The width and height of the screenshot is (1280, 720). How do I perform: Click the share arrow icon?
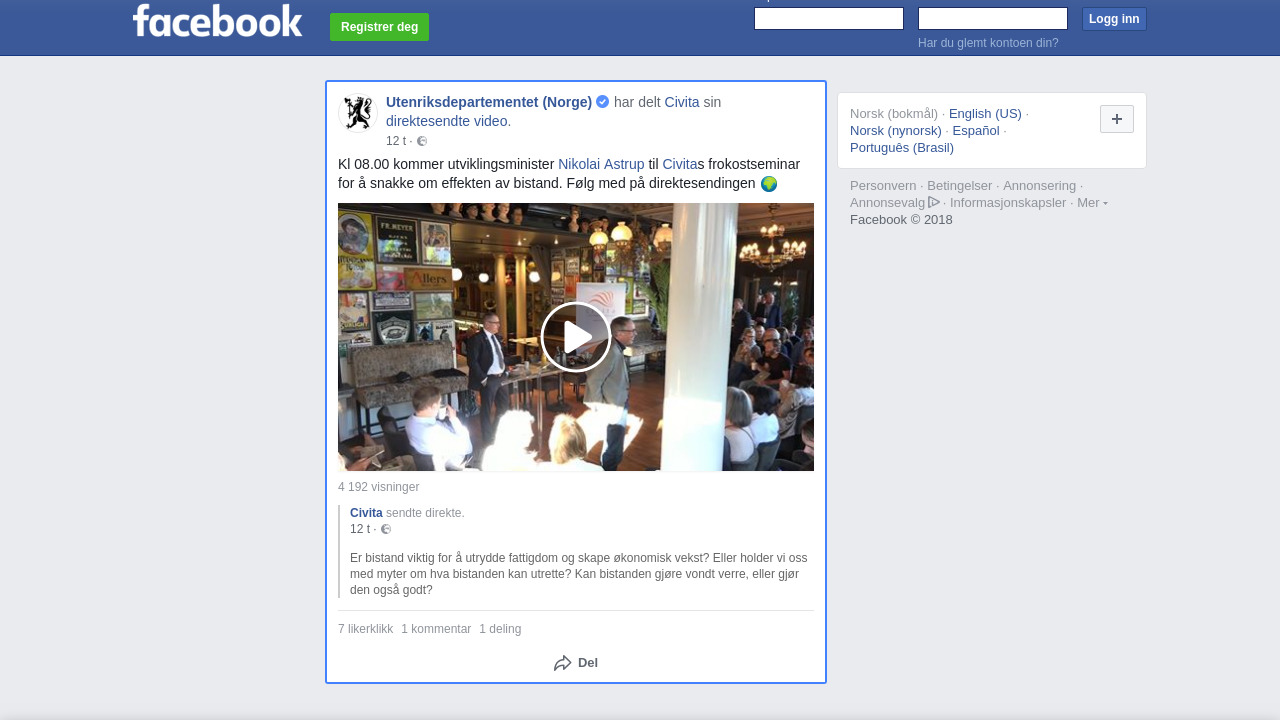563,663
